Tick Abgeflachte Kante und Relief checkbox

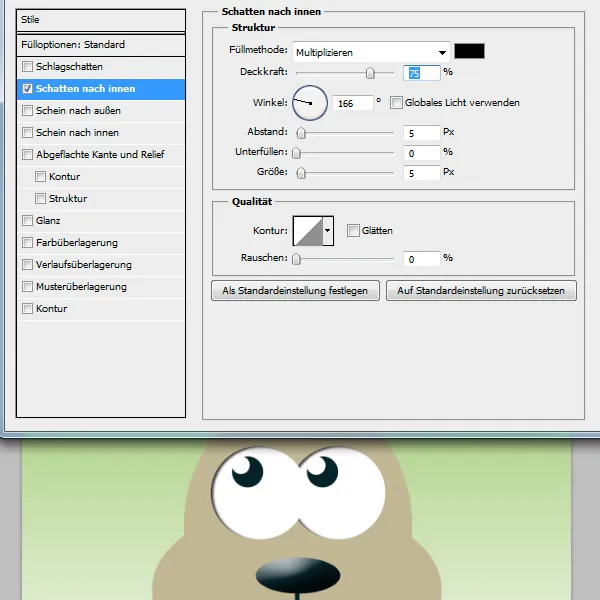[27, 155]
